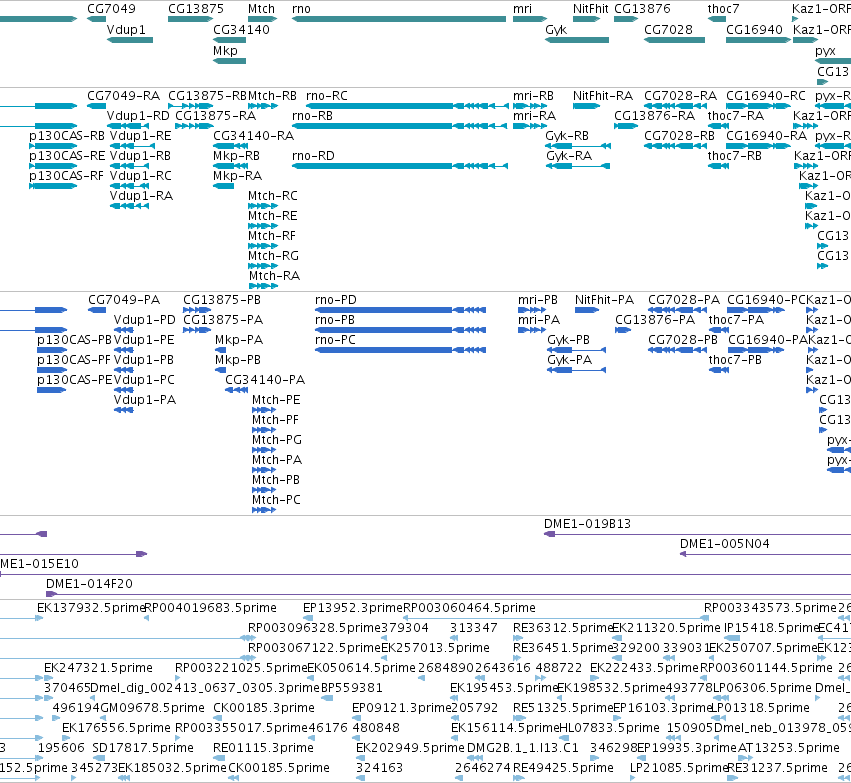Select transcript Vdup1-RE

tap(132, 146)
